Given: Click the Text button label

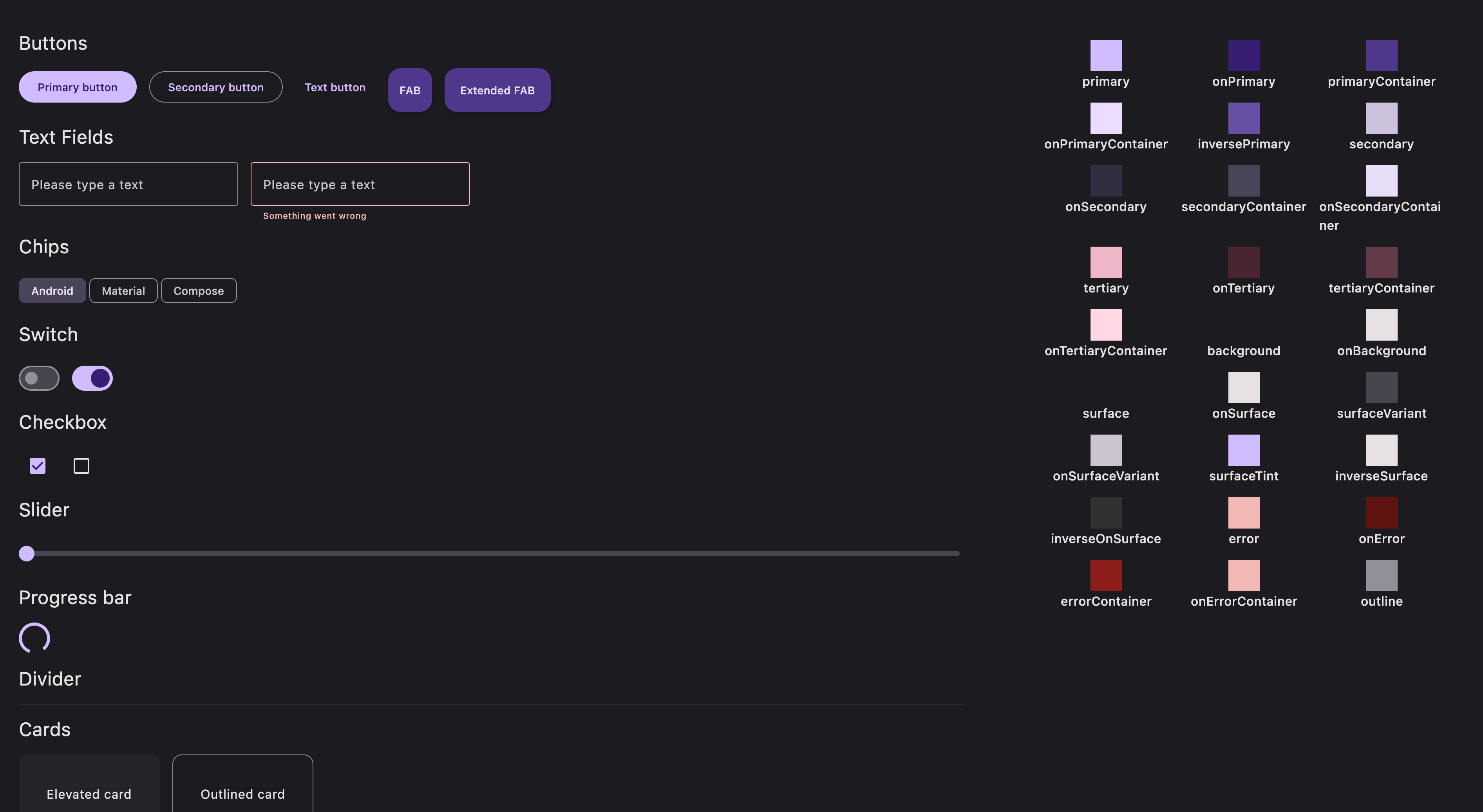Looking at the screenshot, I should (x=335, y=87).
